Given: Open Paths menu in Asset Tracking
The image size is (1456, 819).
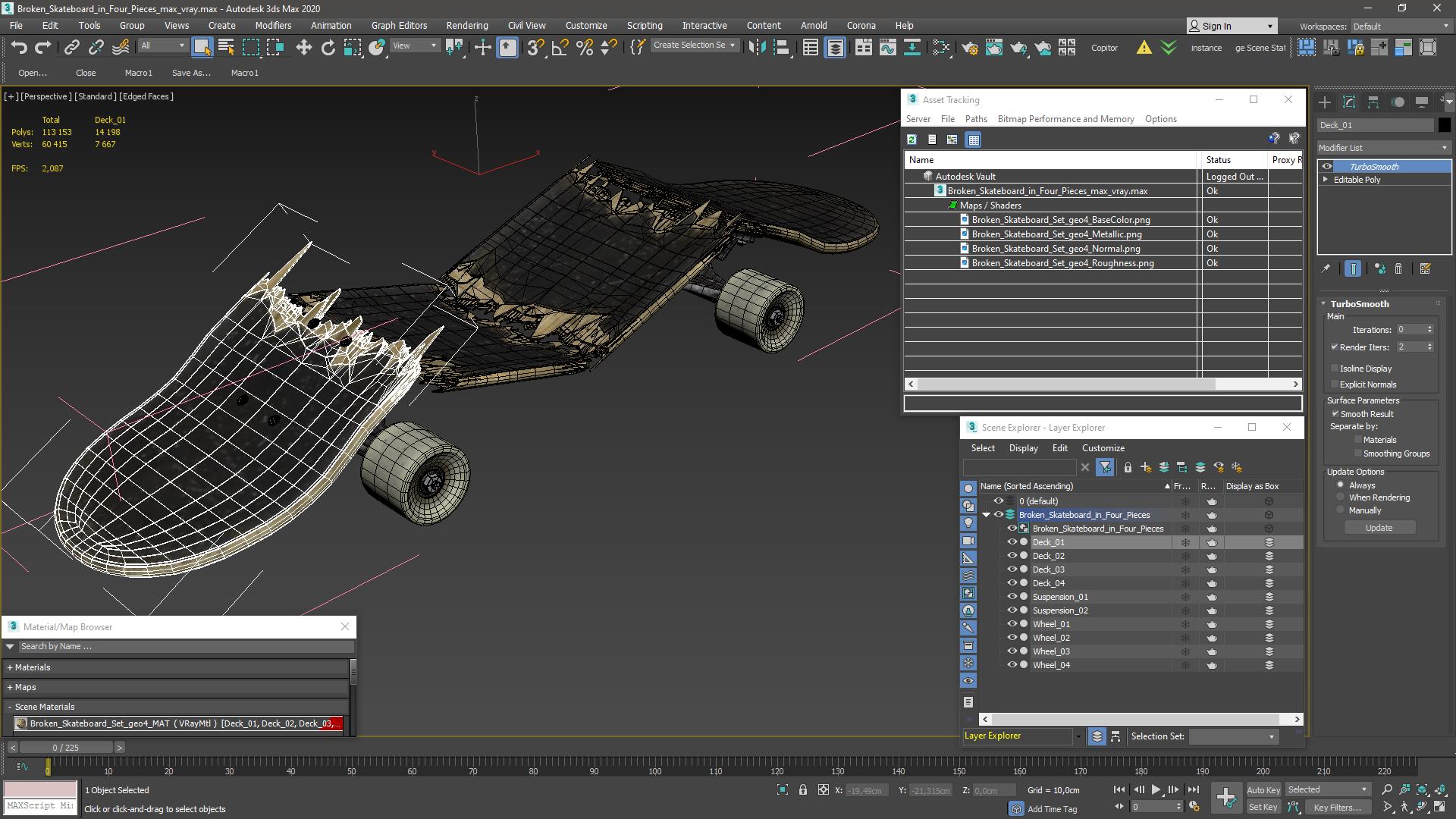Looking at the screenshot, I should point(976,119).
